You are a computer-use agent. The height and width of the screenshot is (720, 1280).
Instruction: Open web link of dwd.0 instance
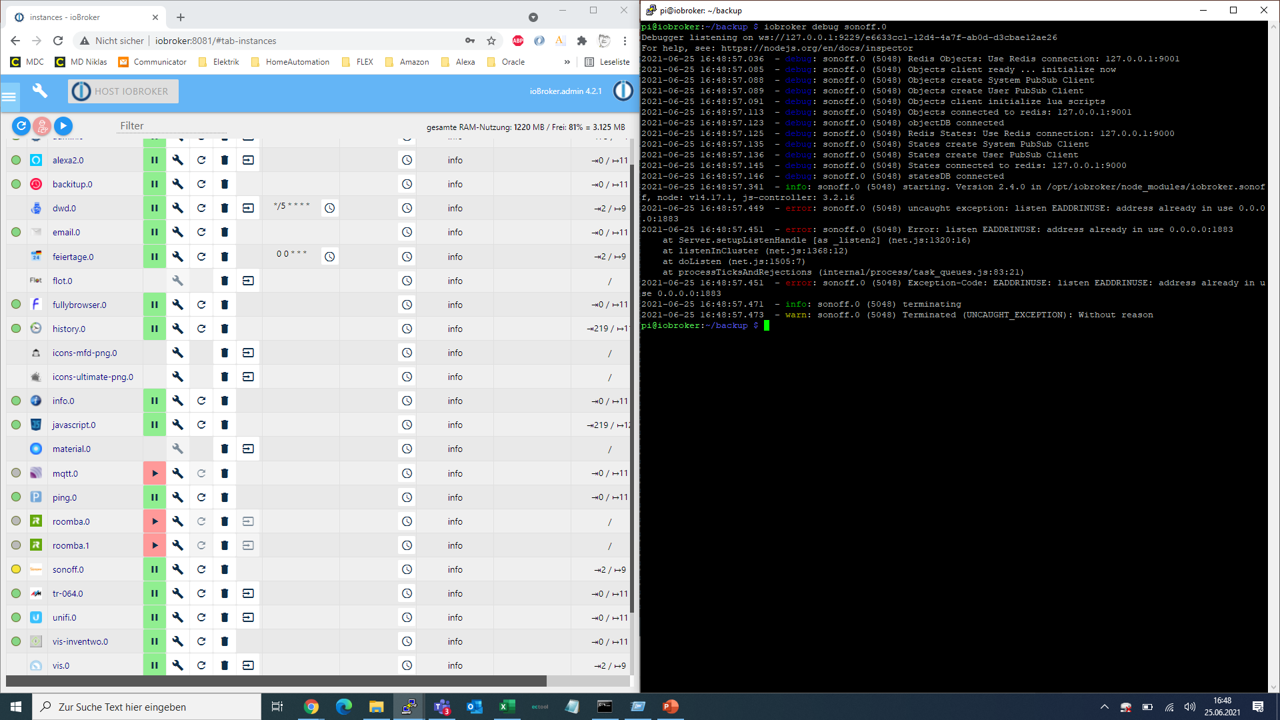pyautogui.click(x=248, y=208)
